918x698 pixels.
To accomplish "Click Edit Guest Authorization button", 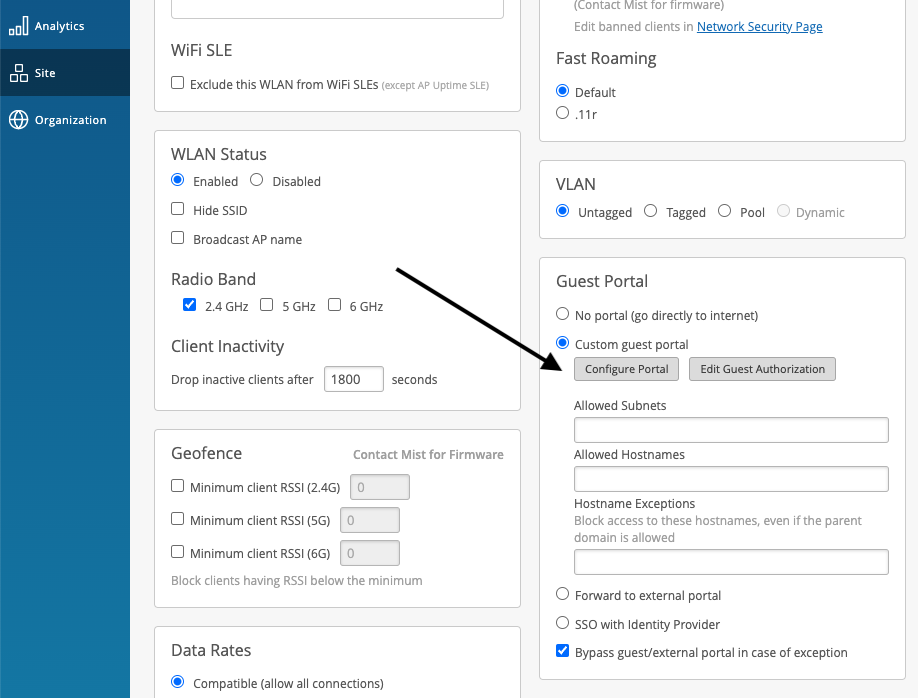I will pyautogui.click(x=762, y=369).
